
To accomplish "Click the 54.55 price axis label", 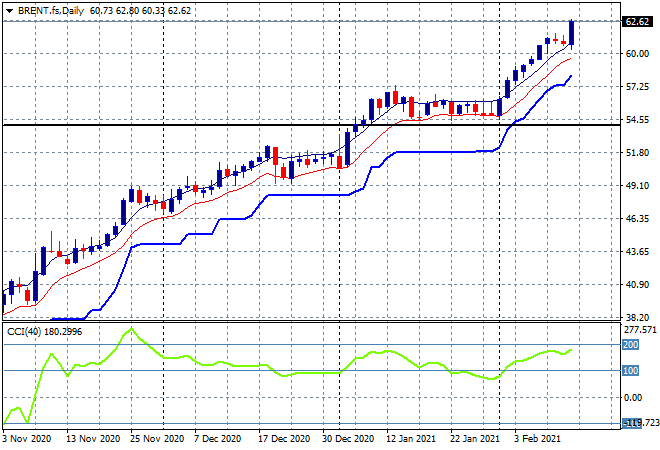I will click(637, 120).
